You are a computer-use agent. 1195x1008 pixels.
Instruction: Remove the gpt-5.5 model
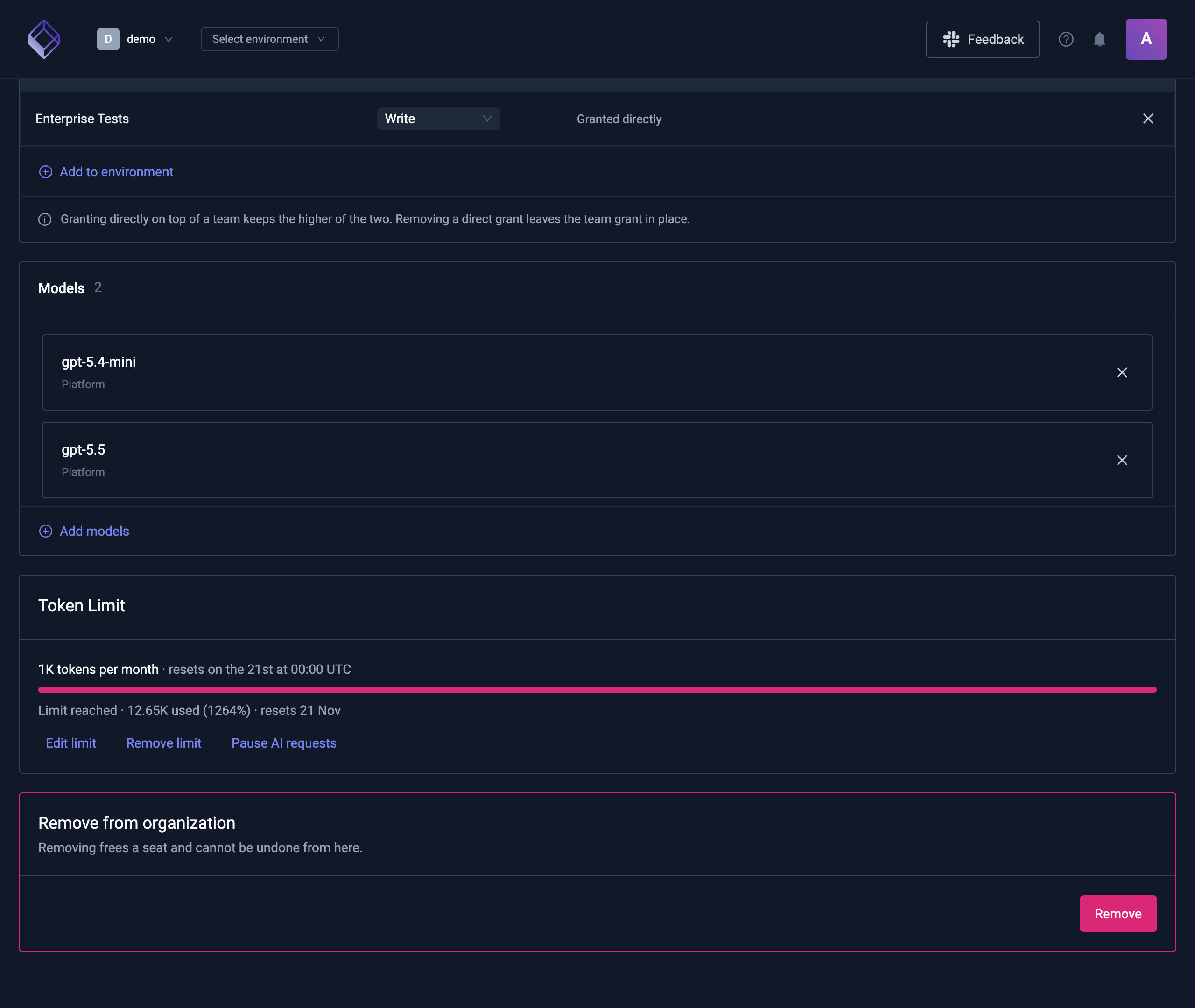[x=1122, y=460]
